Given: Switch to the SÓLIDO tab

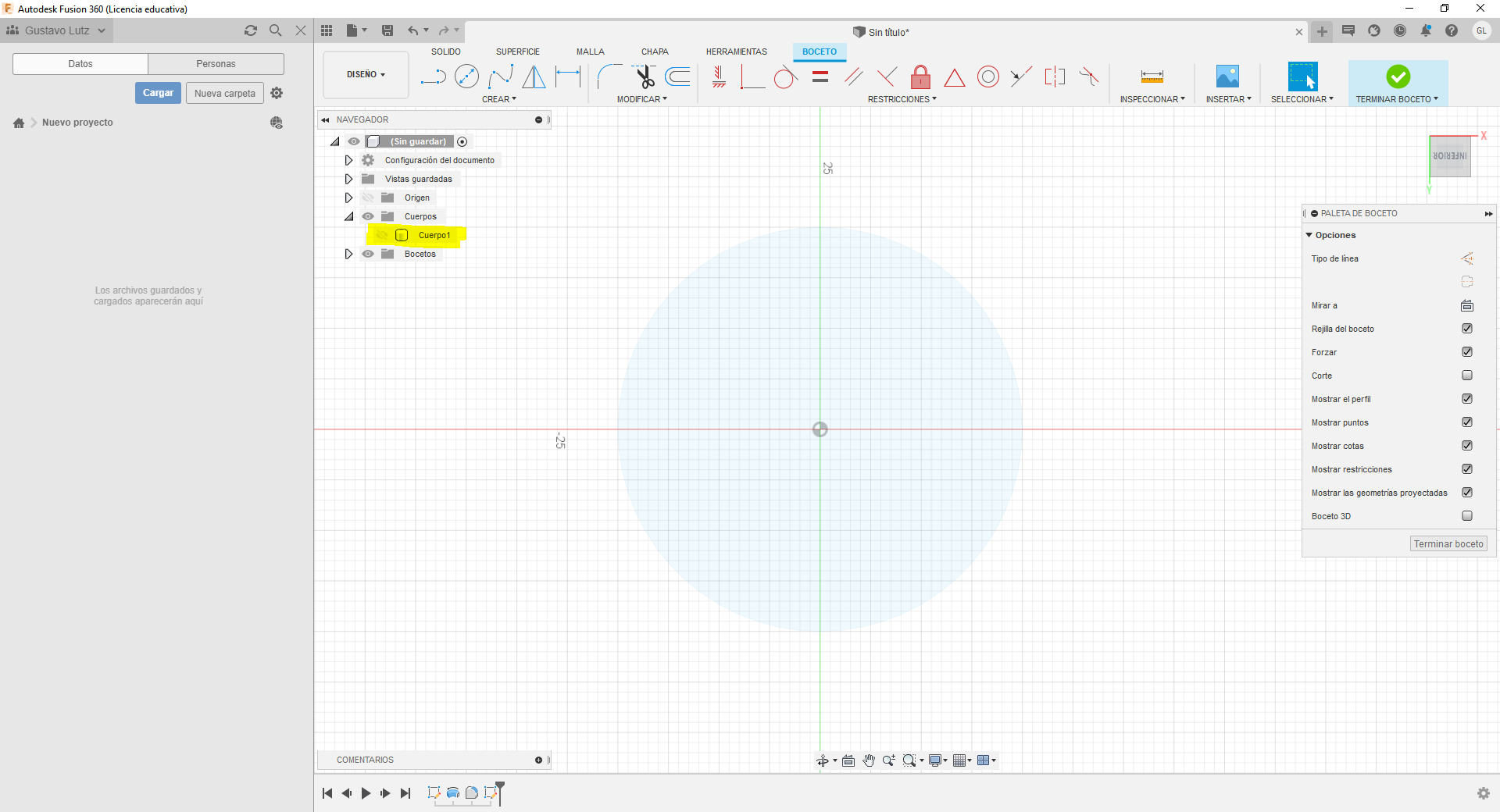Looking at the screenshot, I should click(x=446, y=52).
